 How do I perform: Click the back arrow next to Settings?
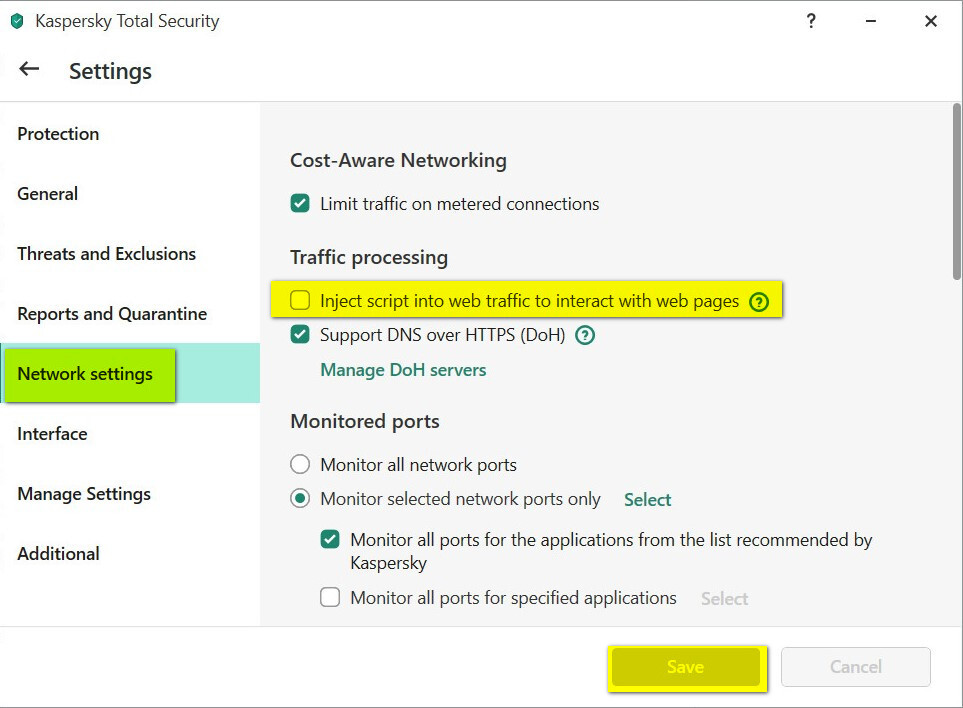29,69
